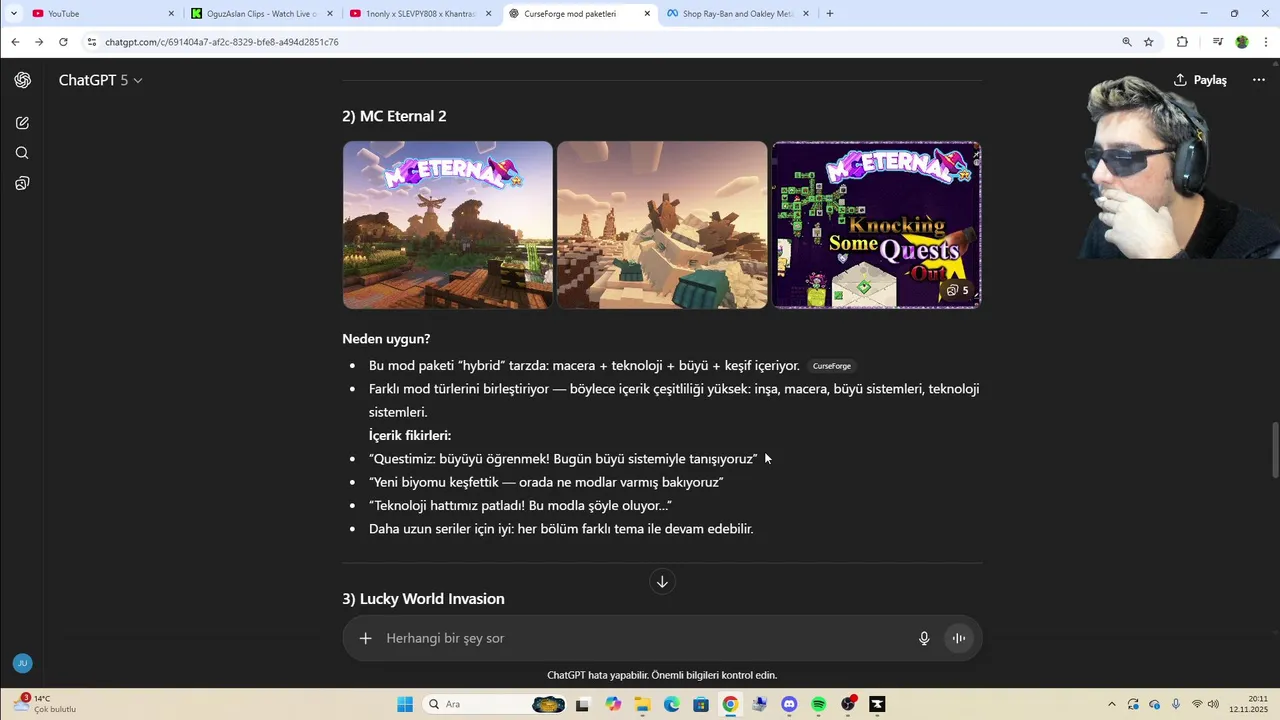Select the CurseForge mod paketleri tab

[578, 14]
